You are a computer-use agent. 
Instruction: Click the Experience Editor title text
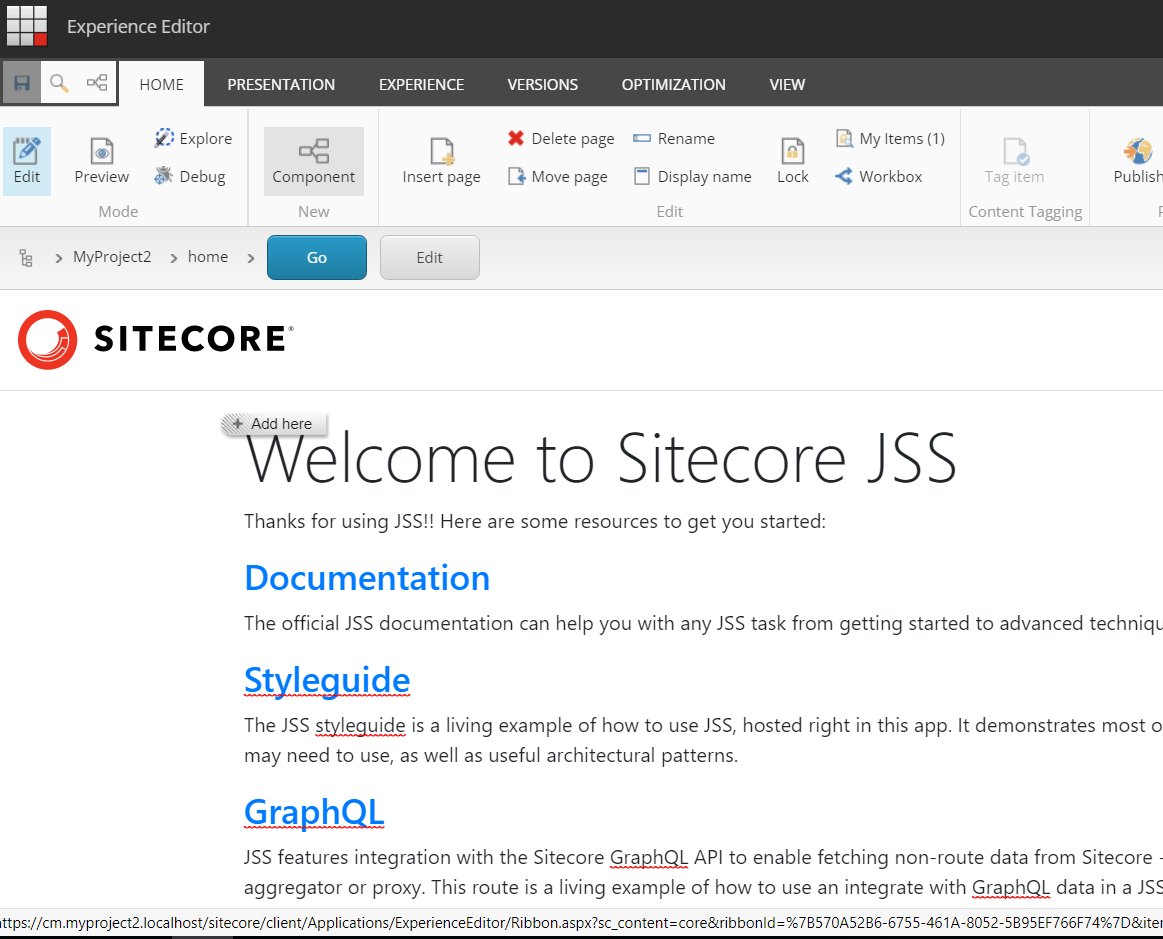(x=138, y=26)
